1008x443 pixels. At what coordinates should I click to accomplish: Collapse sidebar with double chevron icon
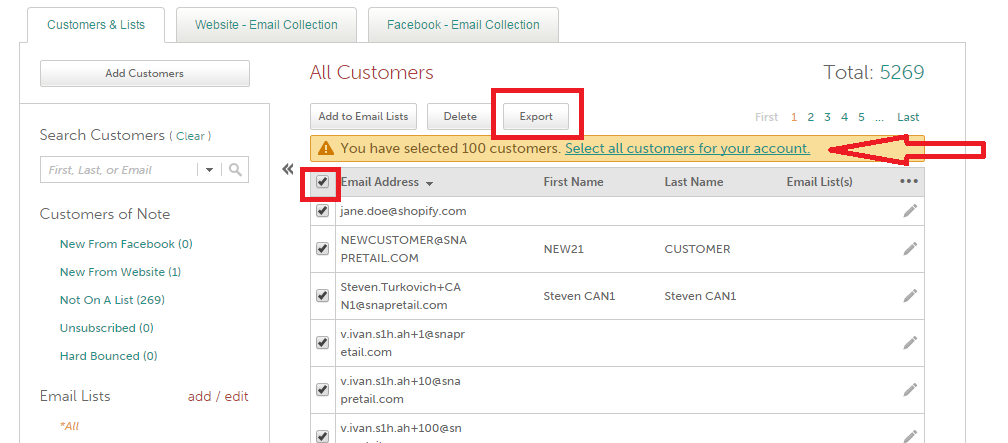(x=288, y=170)
